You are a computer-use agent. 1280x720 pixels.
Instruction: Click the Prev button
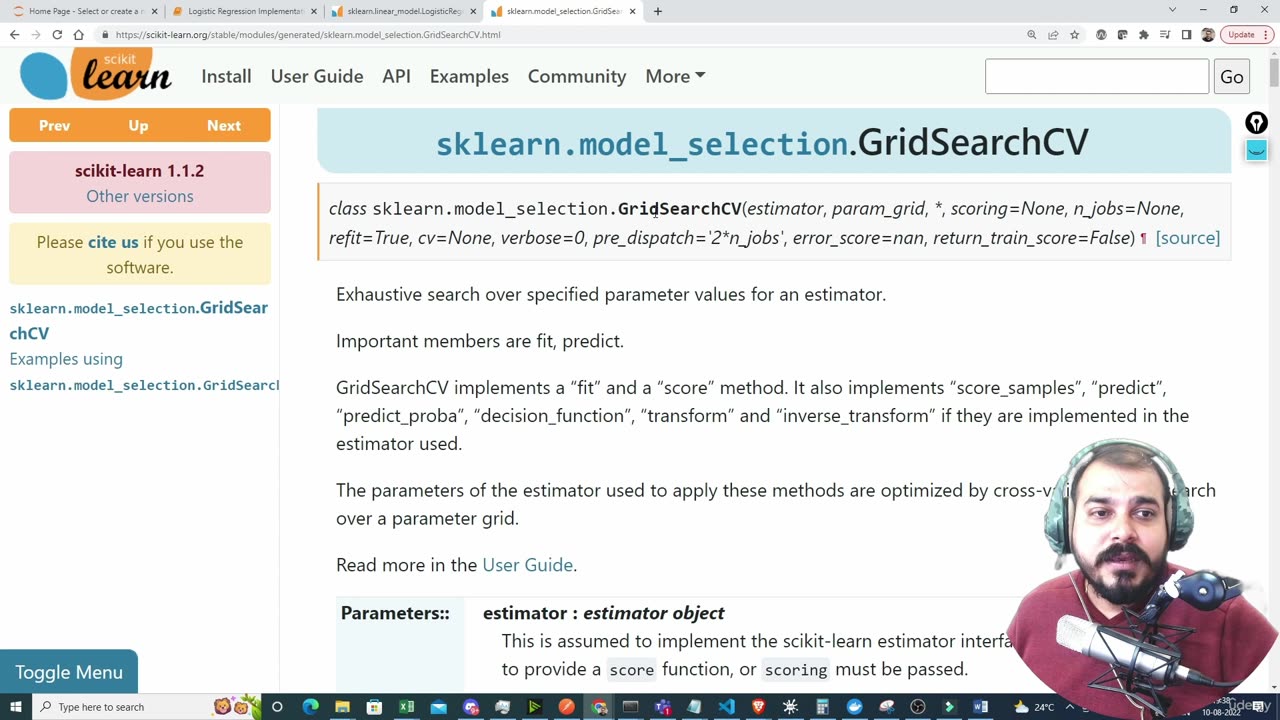click(x=54, y=125)
